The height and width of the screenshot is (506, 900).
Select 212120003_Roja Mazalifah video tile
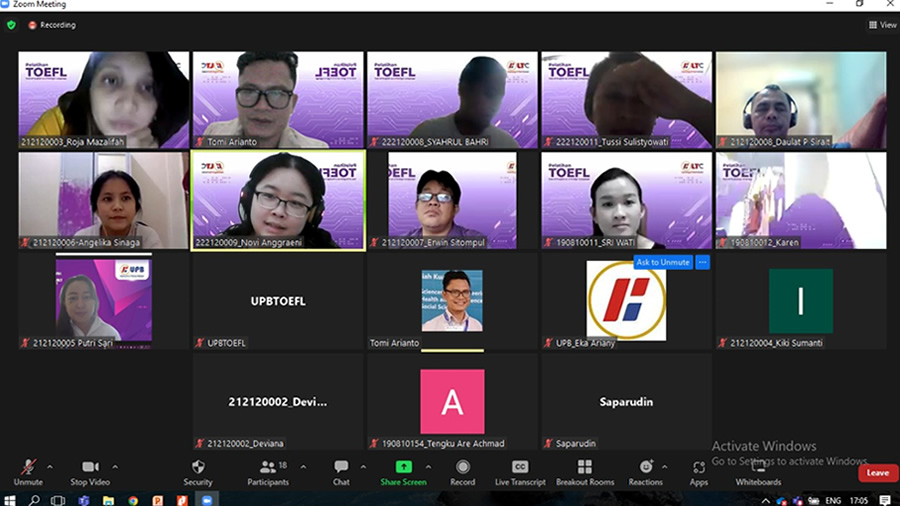coord(103,100)
